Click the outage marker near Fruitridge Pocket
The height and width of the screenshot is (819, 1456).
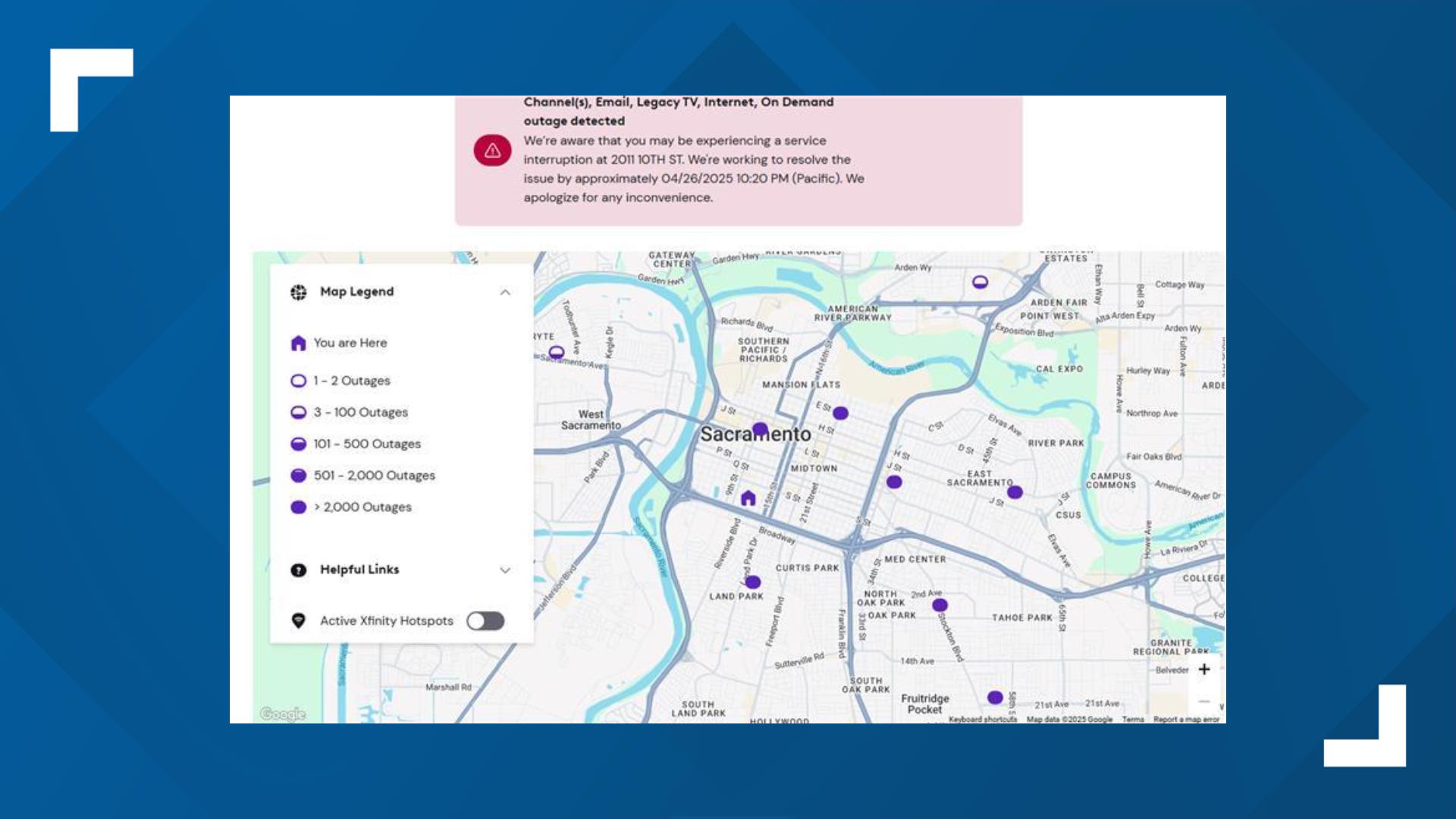pyautogui.click(x=995, y=697)
